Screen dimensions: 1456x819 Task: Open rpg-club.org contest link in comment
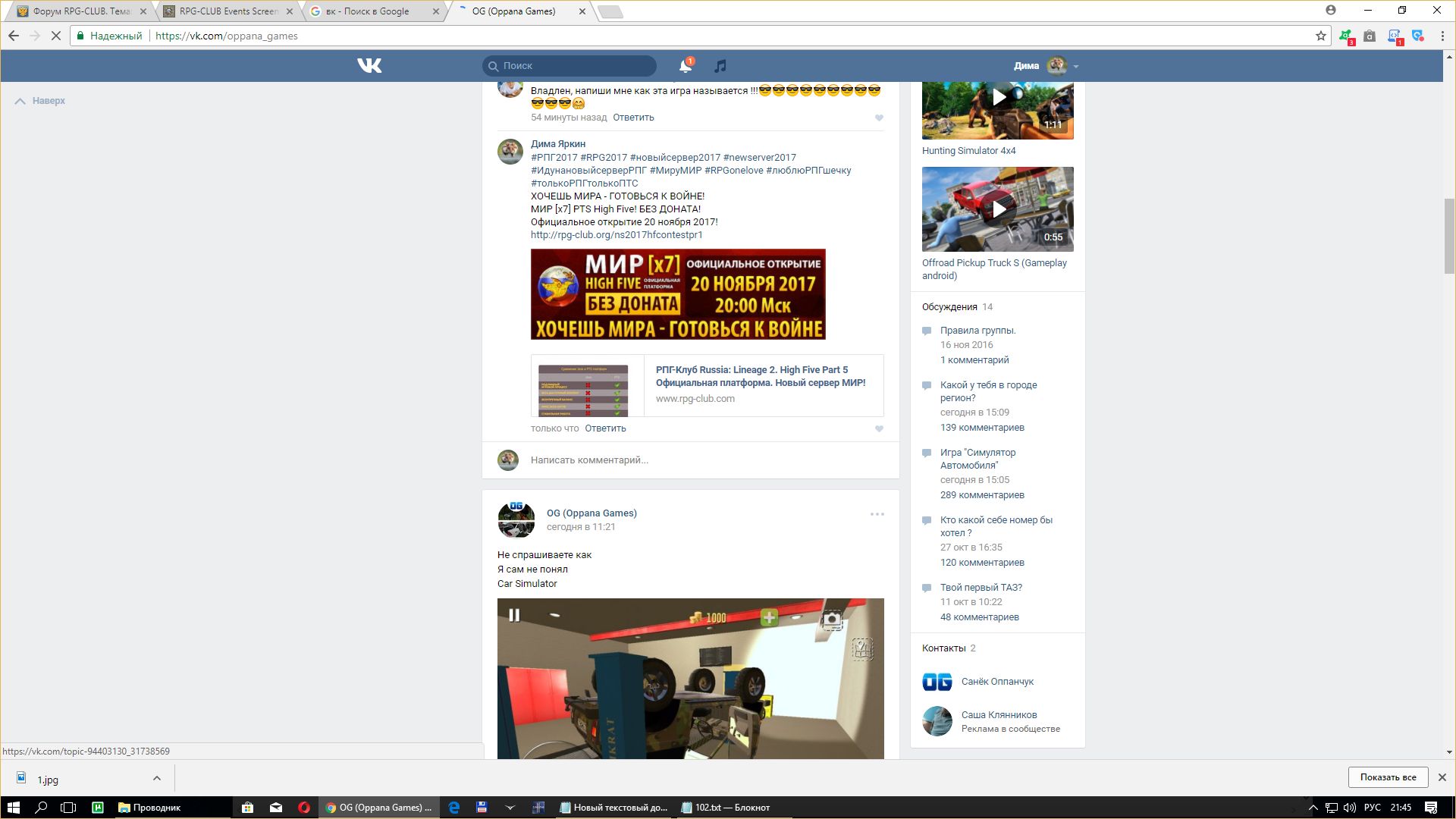pos(617,235)
